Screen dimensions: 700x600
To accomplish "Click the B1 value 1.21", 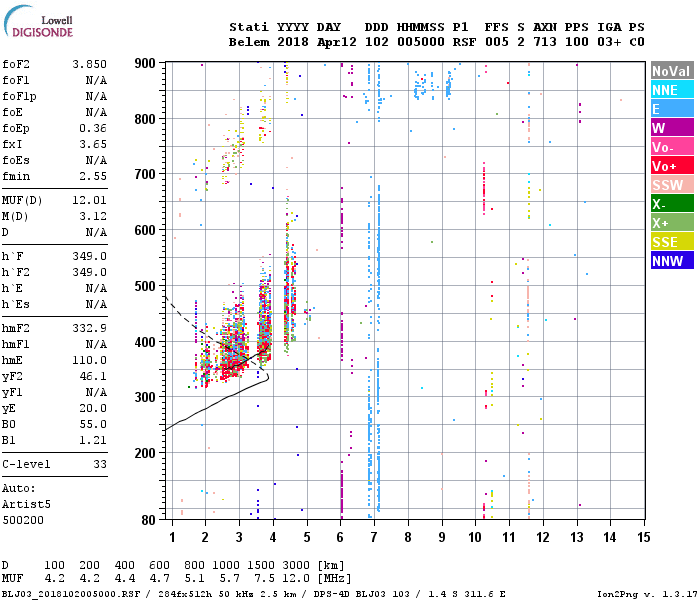I will pos(93,440).
